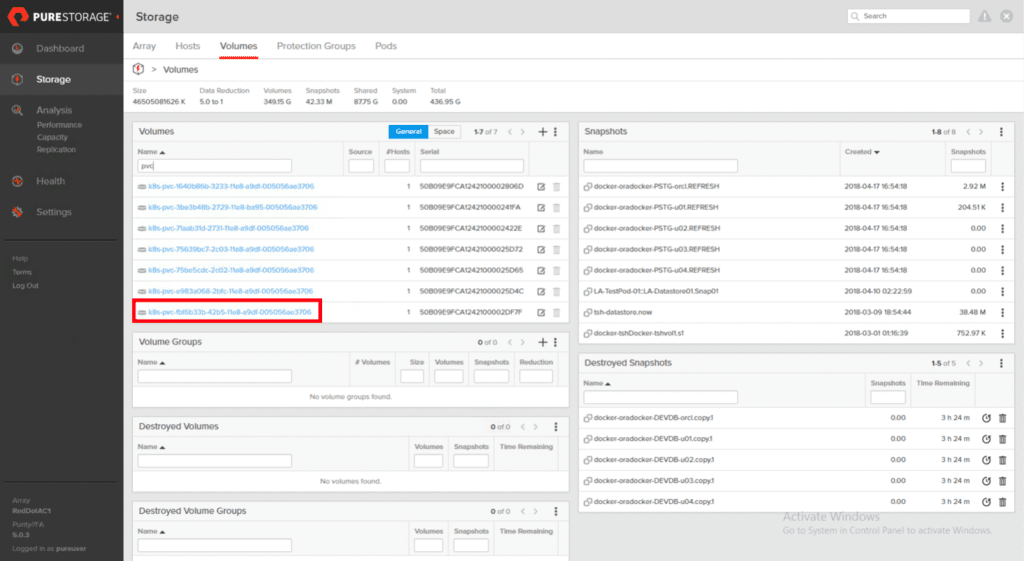Screen dimensions: 1024x561
Task: Open volume k8s-pvc-3be3b48b link
Action: pos(233,208)
